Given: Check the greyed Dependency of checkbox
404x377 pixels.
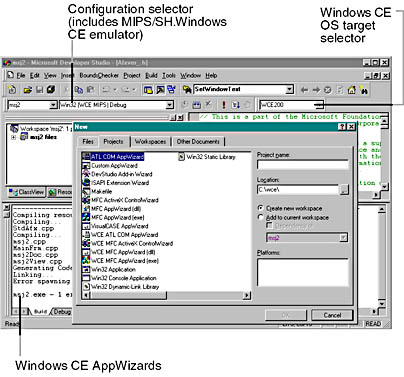Looking at the screenshot, I should tap(269, 226).
